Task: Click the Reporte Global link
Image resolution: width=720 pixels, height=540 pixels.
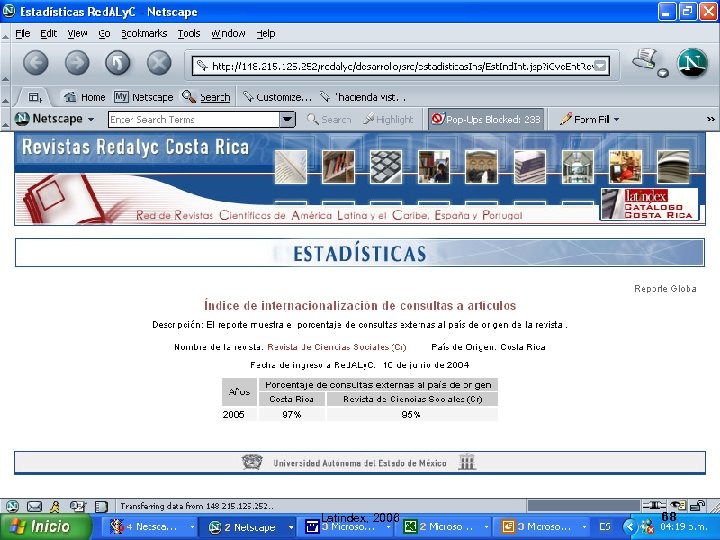Action: click(x=665, y=289)
